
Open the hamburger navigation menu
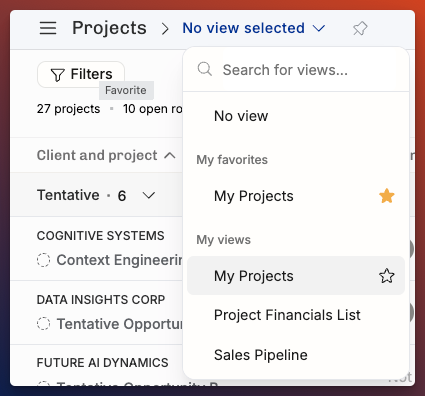coord(48,28)
